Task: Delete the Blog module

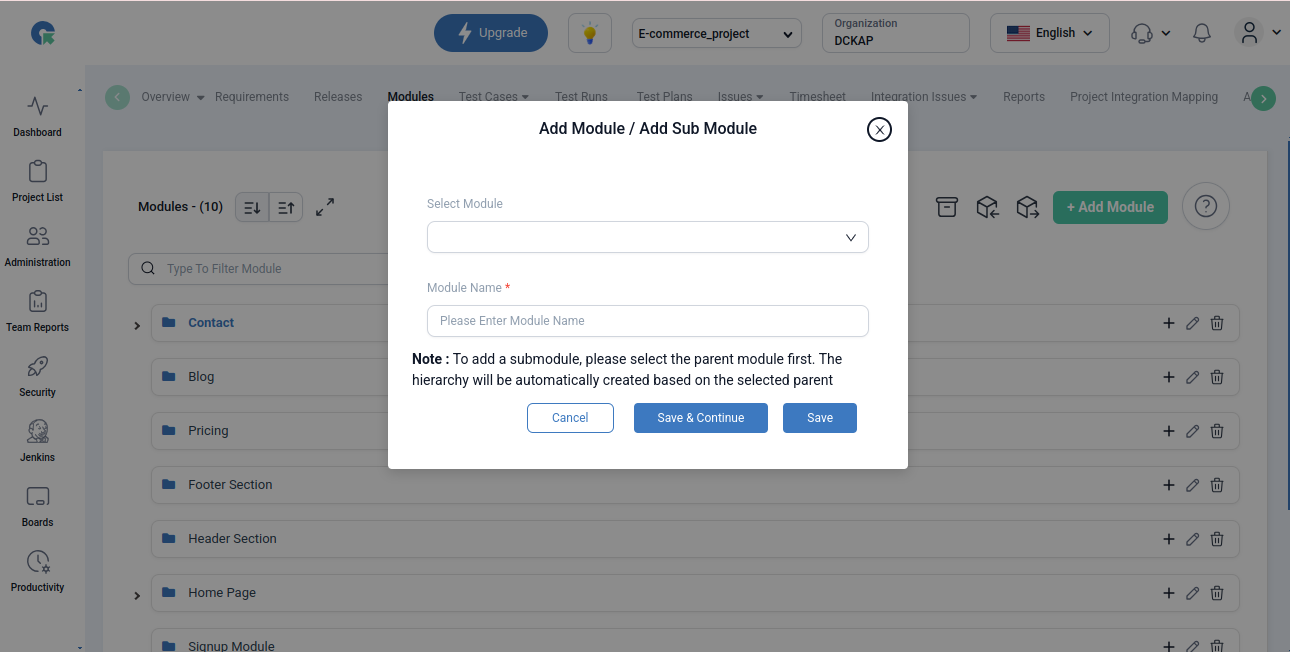Action: (x=1217, y=377)
